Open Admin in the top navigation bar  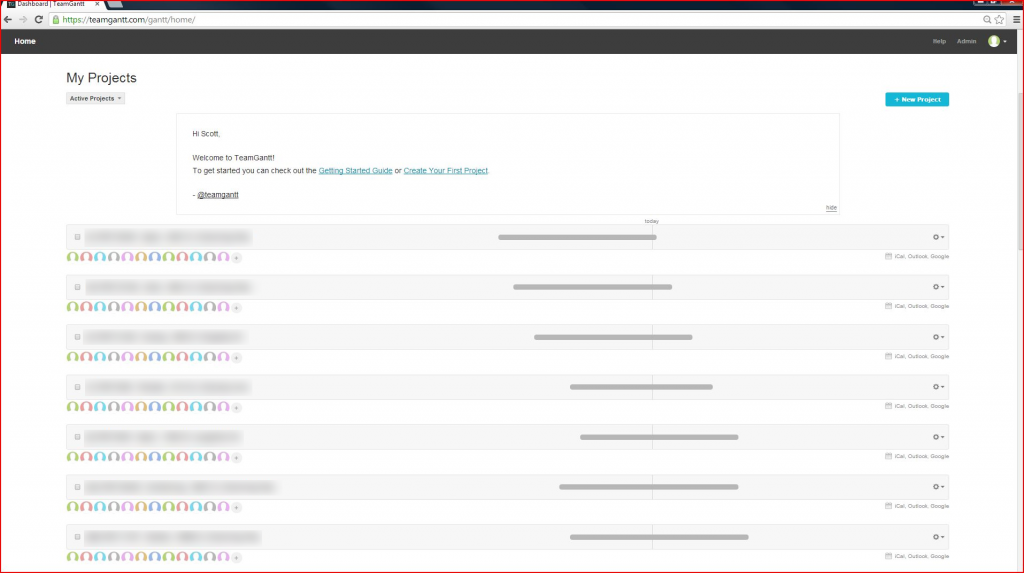(967, 41)
